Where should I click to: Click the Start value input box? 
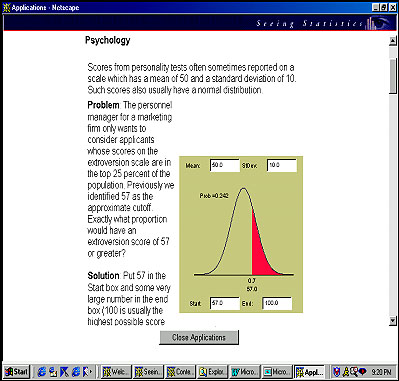pyautogui.click(x=225, y=303)
